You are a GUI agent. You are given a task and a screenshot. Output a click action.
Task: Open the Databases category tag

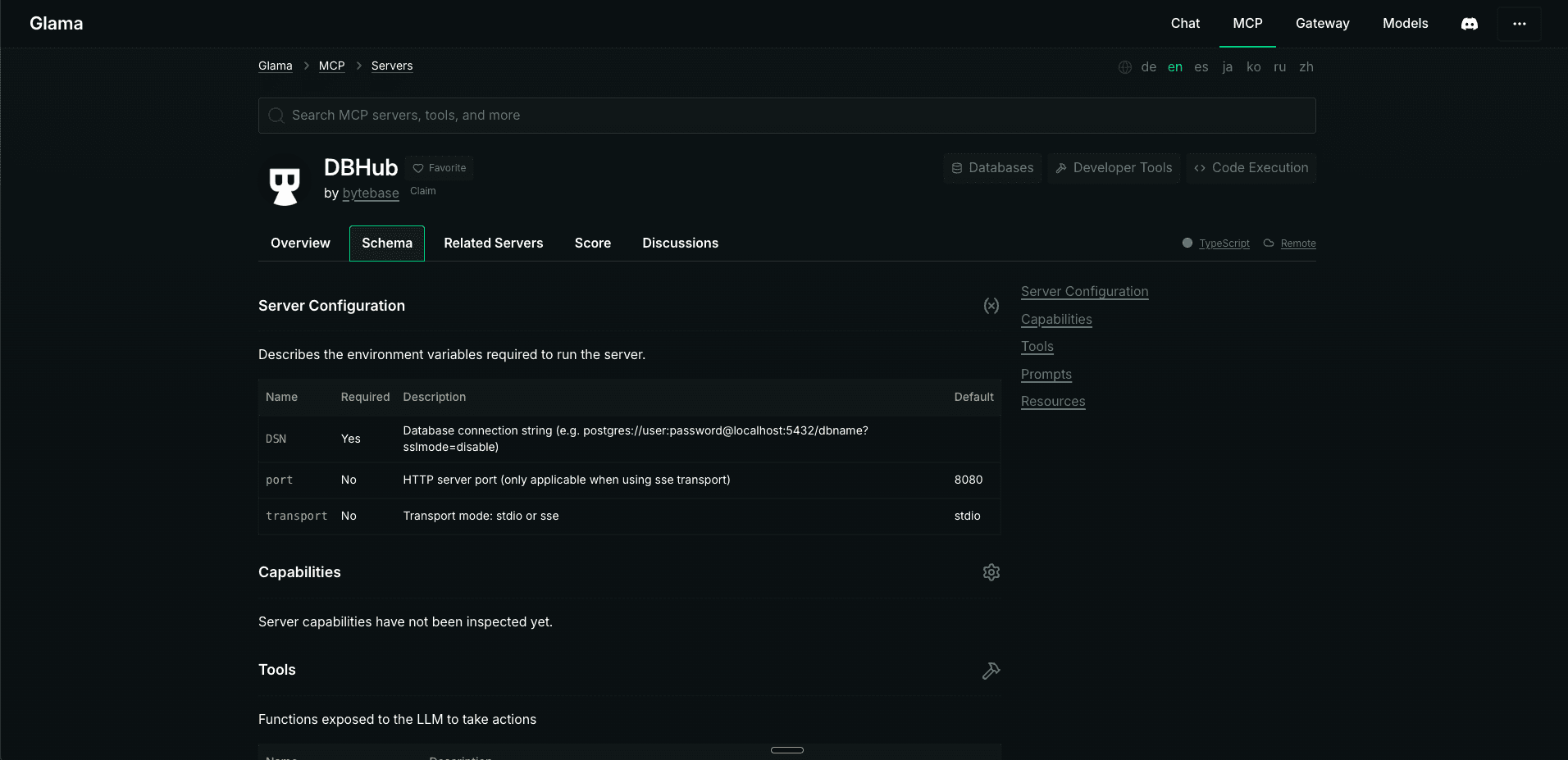(x=992, y=168)
